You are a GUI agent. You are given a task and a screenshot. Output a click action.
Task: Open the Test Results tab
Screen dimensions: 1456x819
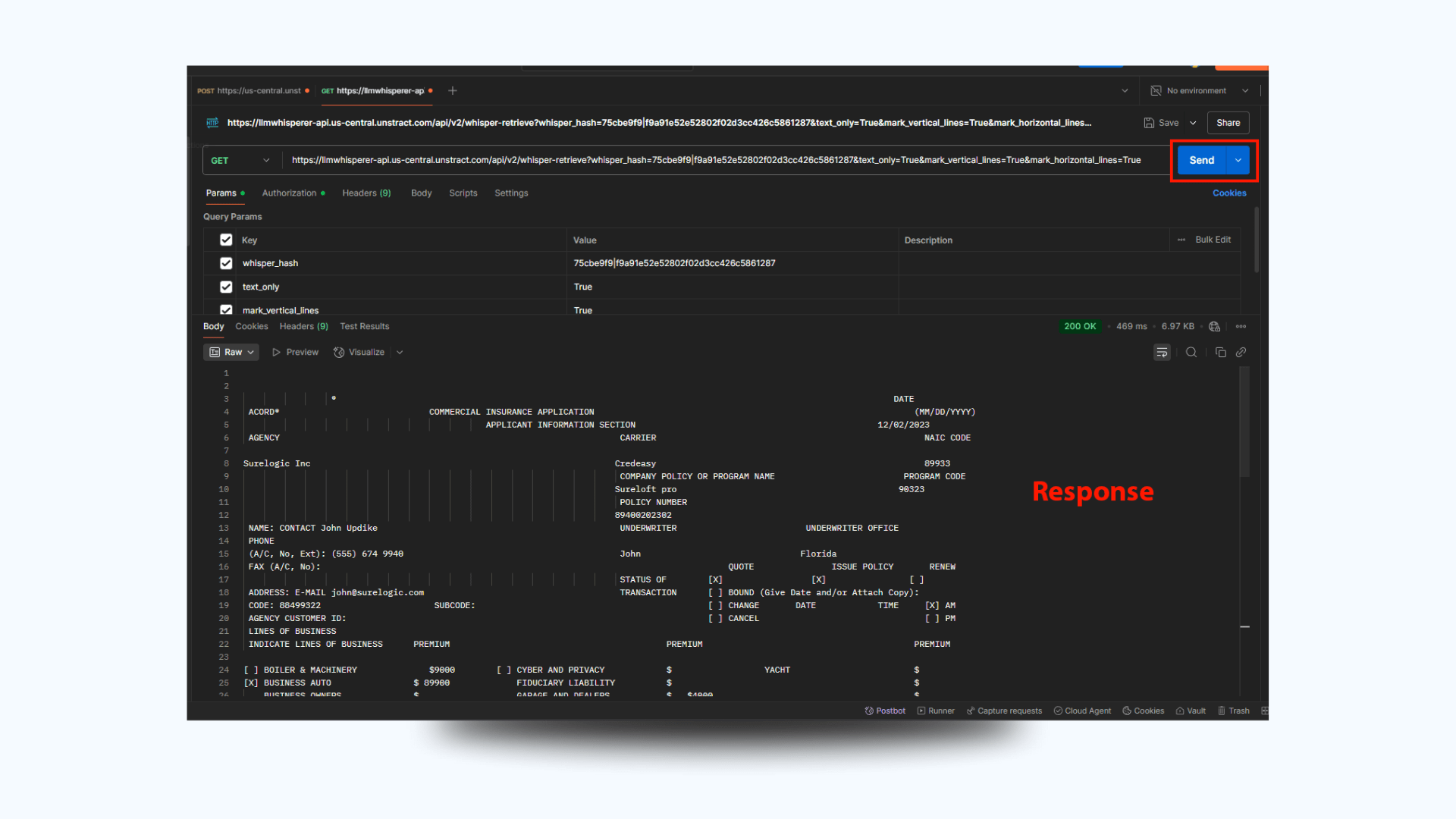pos(364,326)
